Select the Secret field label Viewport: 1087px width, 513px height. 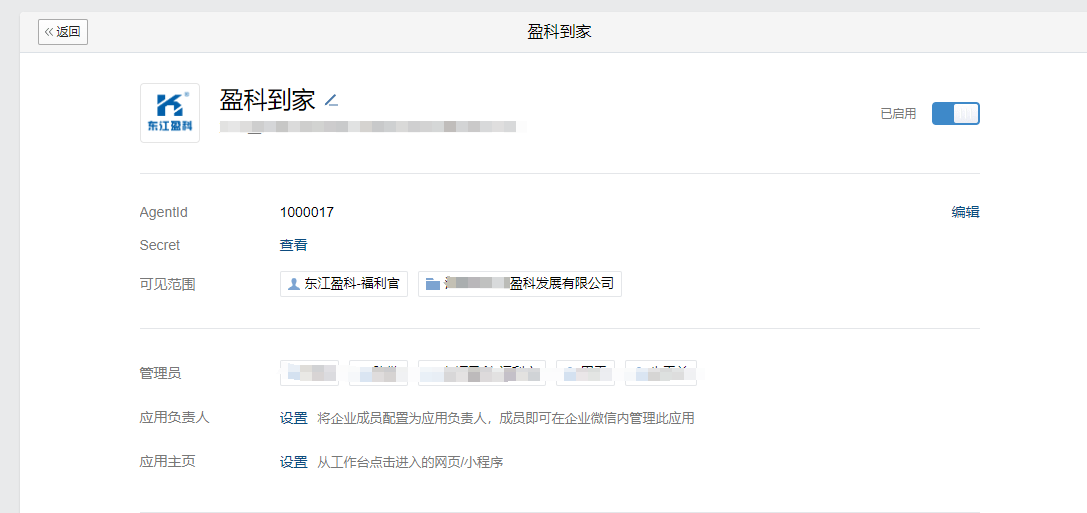(159, 245)
